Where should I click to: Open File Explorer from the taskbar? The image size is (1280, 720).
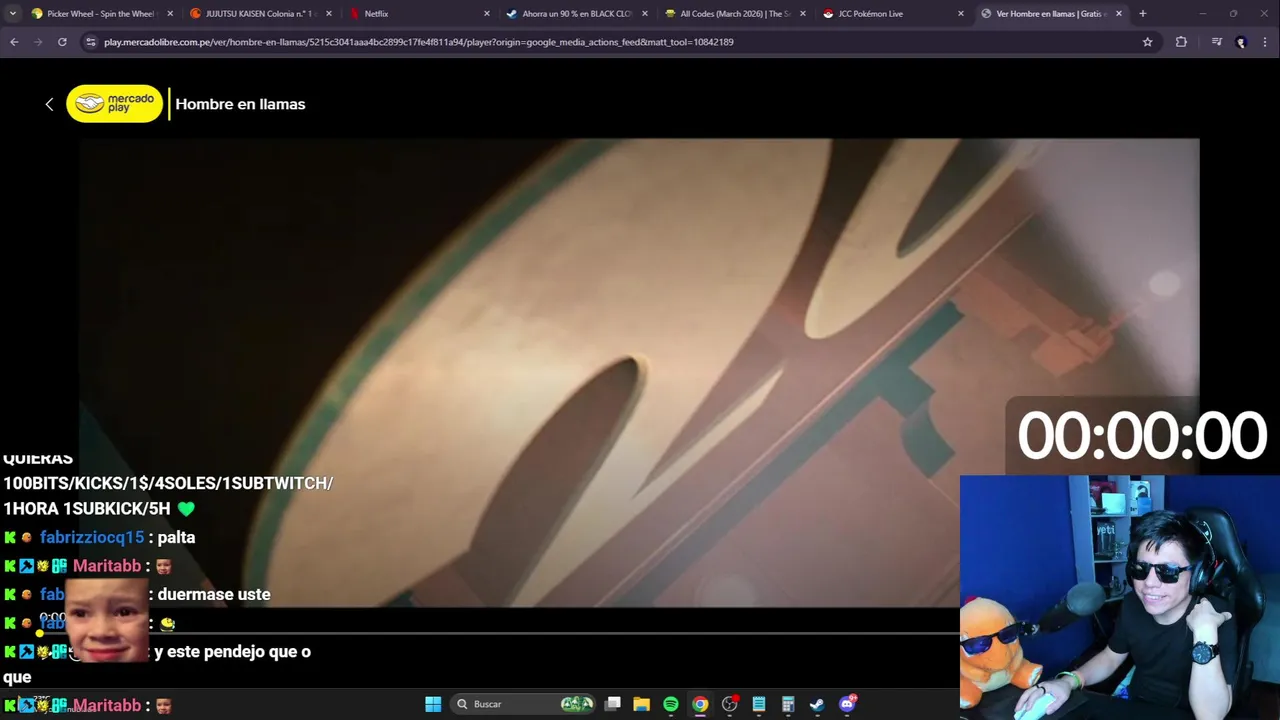click(642, 704)
